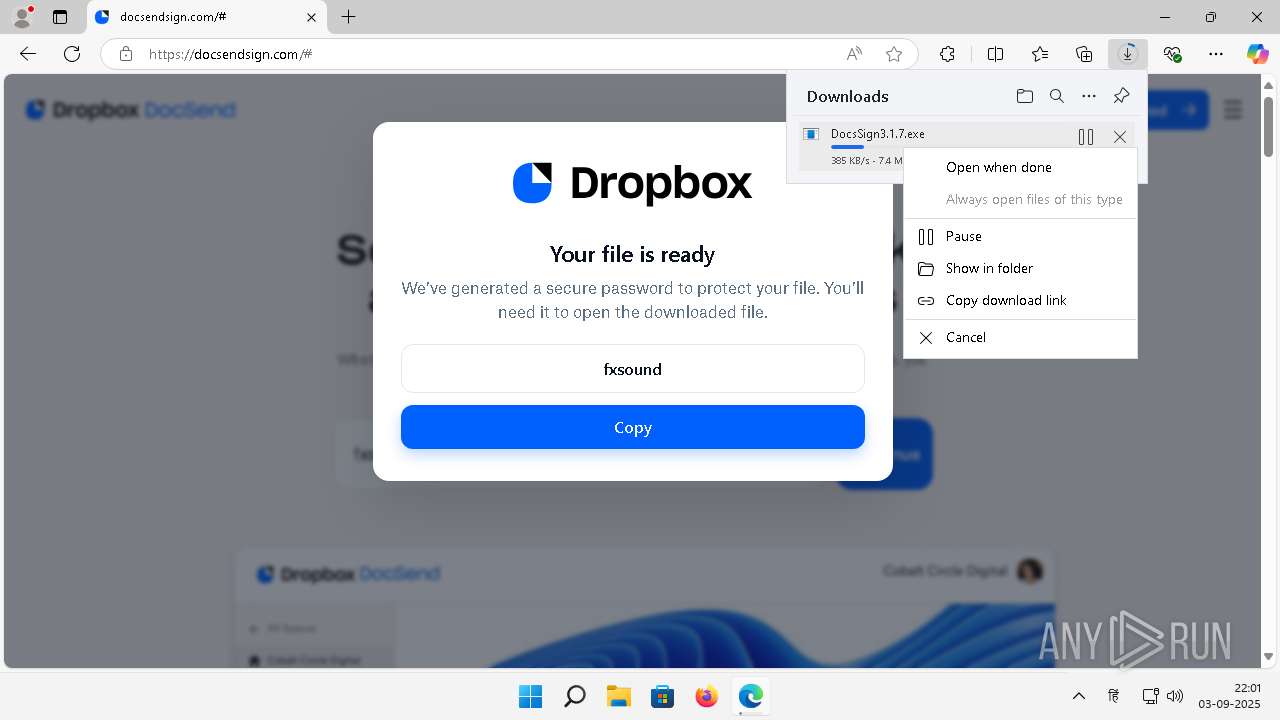Open Edge Settings and more menu
The height and width of the screenshot is (720, 1280).
(1216, 54)
